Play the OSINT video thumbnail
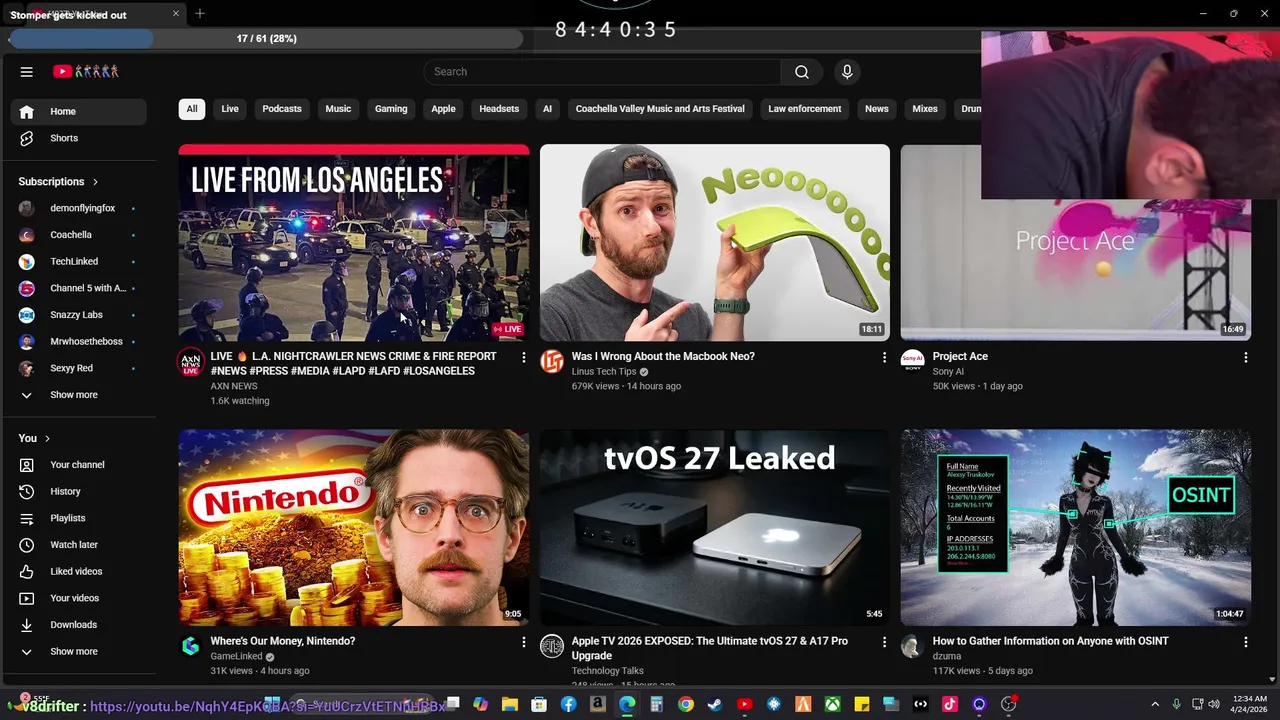 click(x=1075, y=528)
